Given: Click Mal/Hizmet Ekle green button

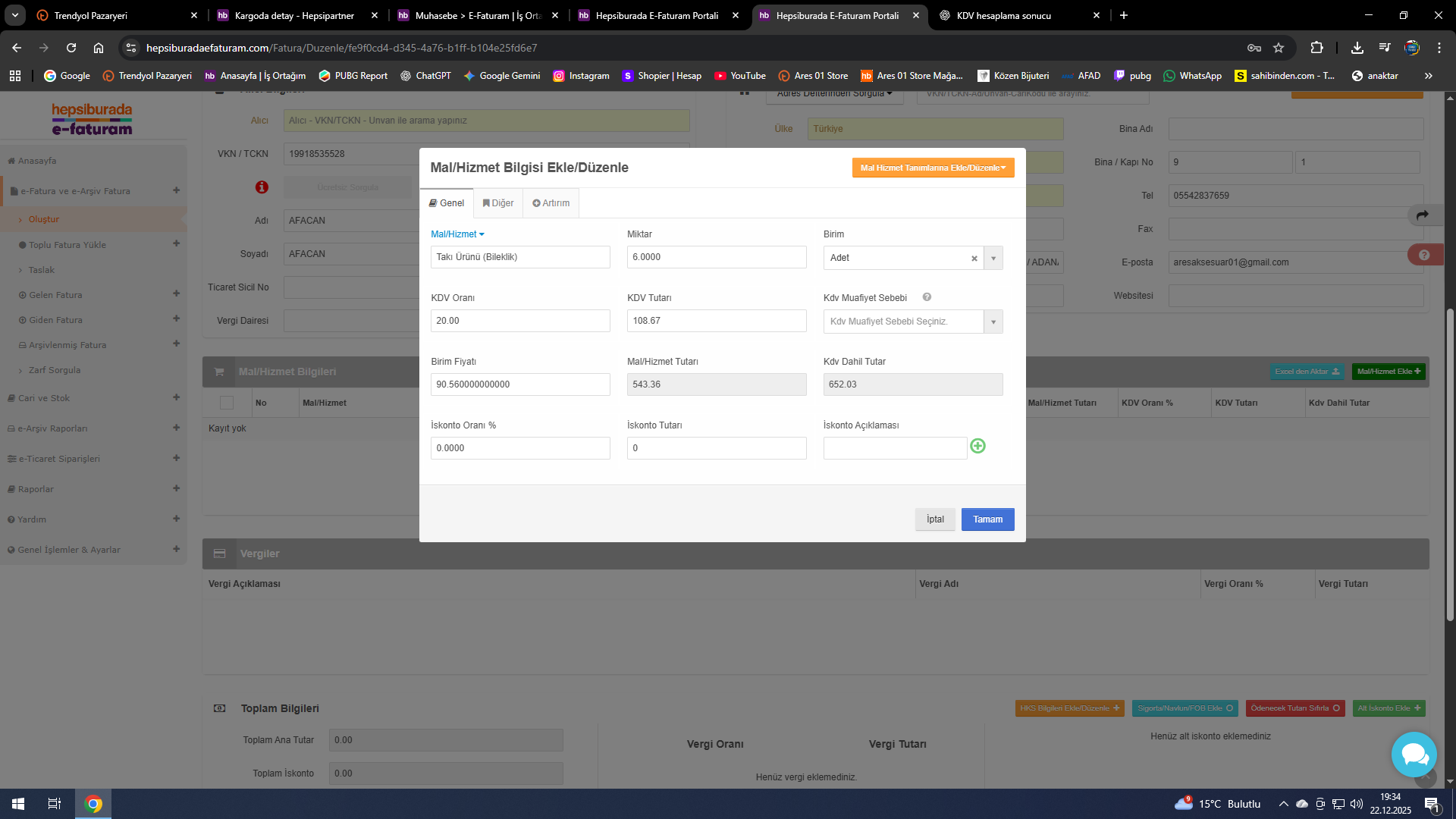Looking at the screenshot, I should tap(1389, 372).
